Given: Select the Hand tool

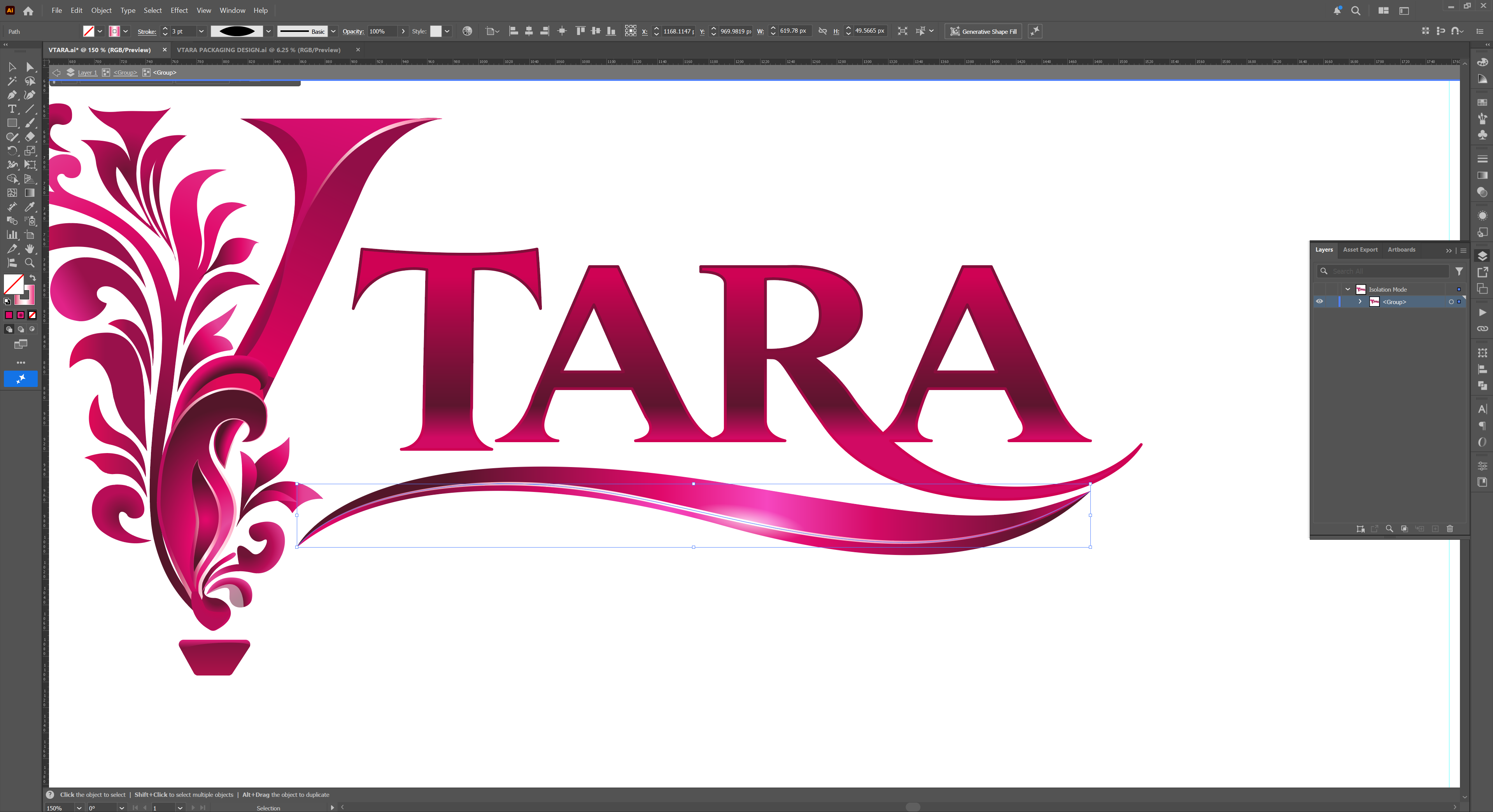Looking at the screenshot, I should [30, 248].
